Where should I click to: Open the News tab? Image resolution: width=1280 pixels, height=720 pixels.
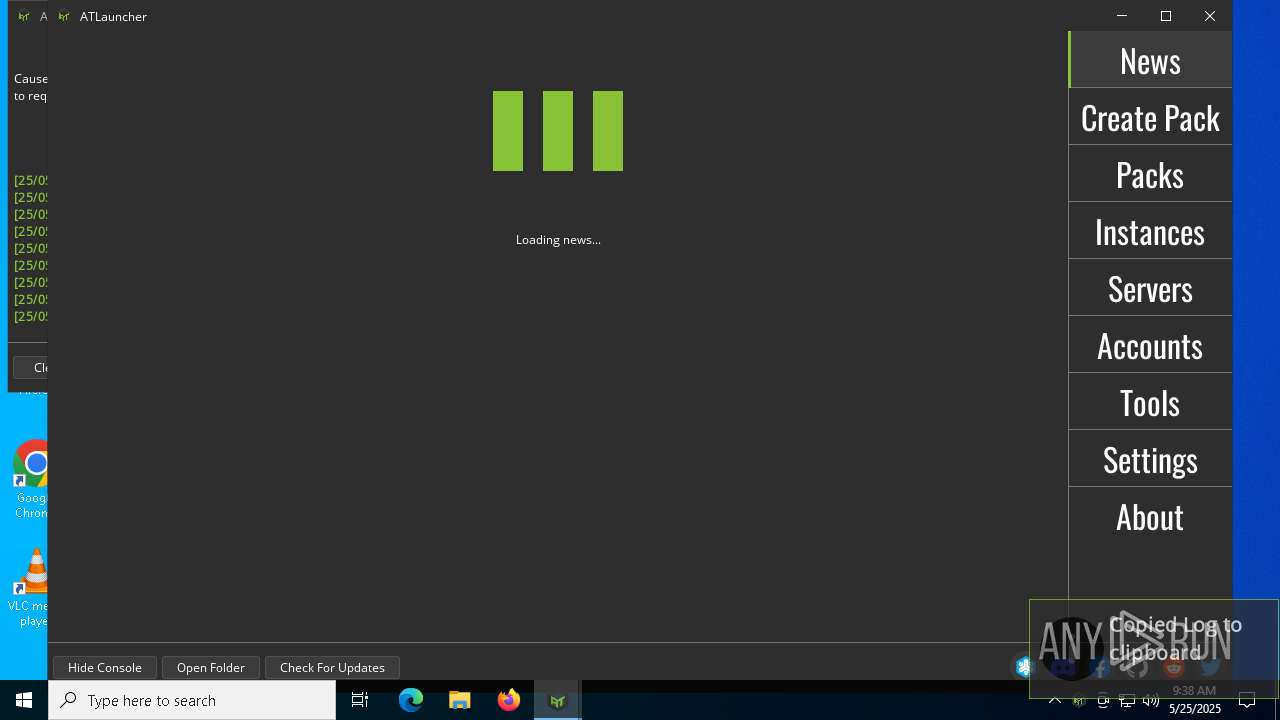click(1150, 60)
